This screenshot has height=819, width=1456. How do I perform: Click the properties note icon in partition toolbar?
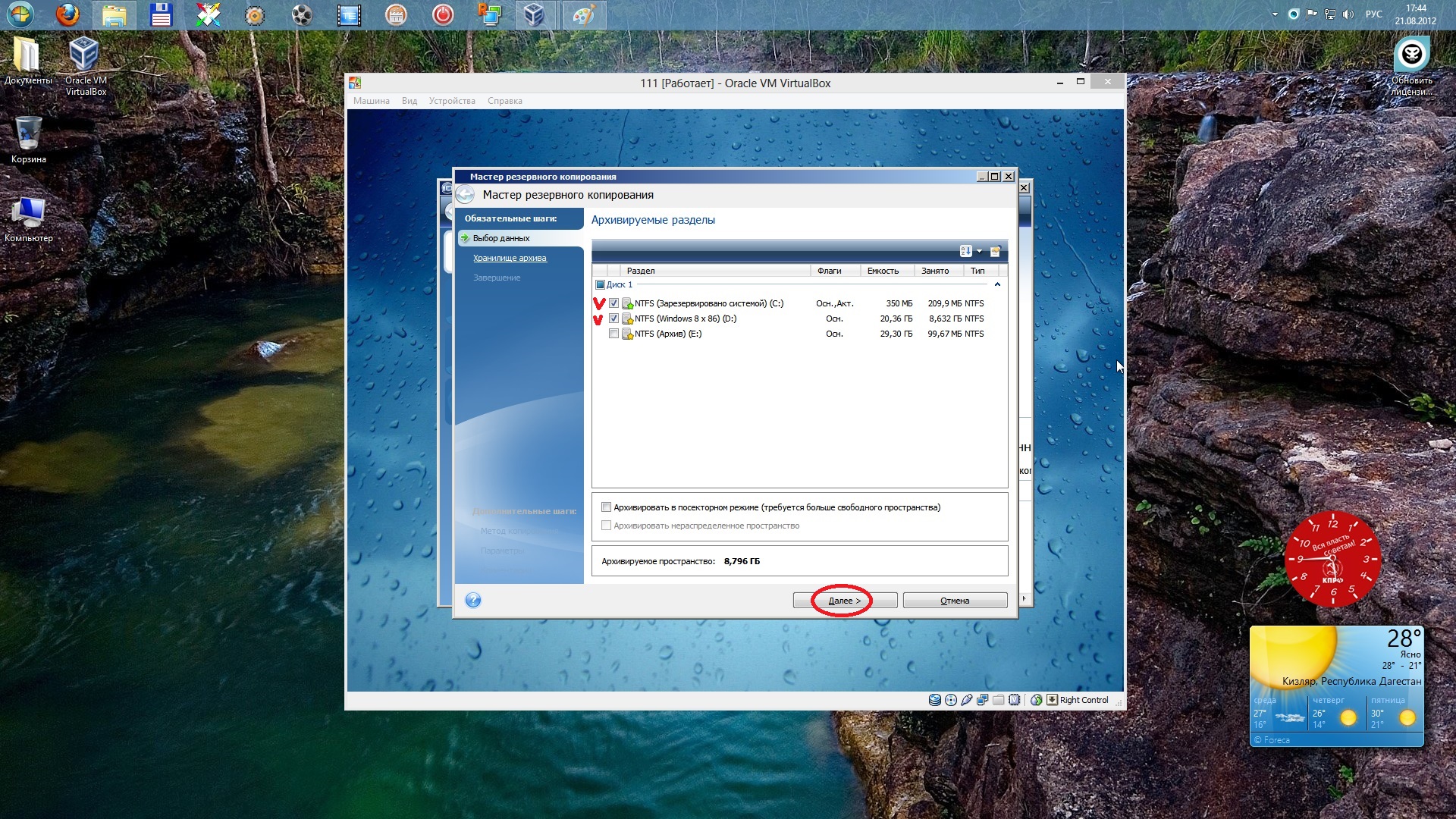tap(995, 251)
